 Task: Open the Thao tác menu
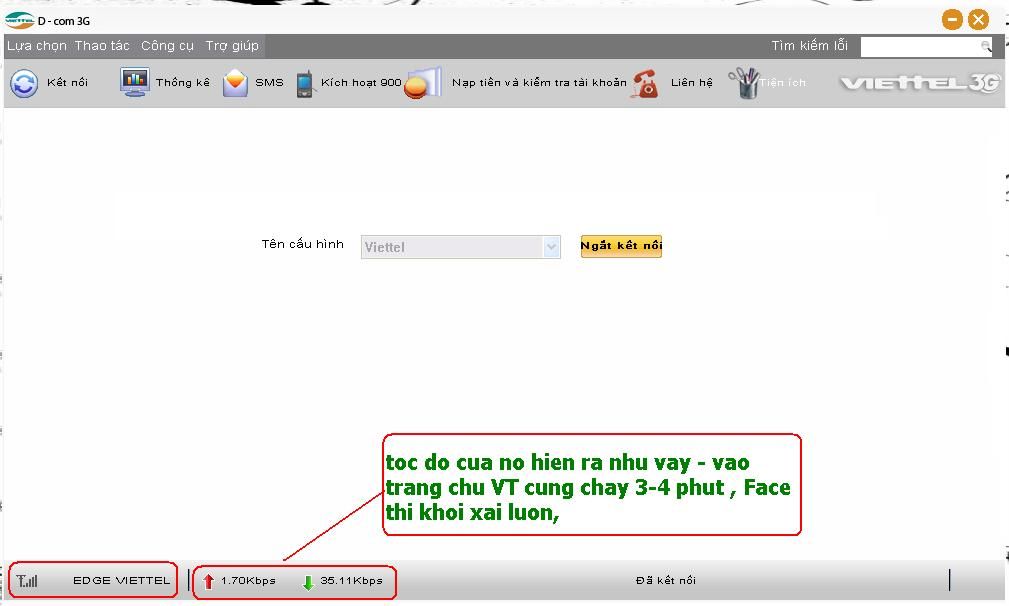coord(102,46)
